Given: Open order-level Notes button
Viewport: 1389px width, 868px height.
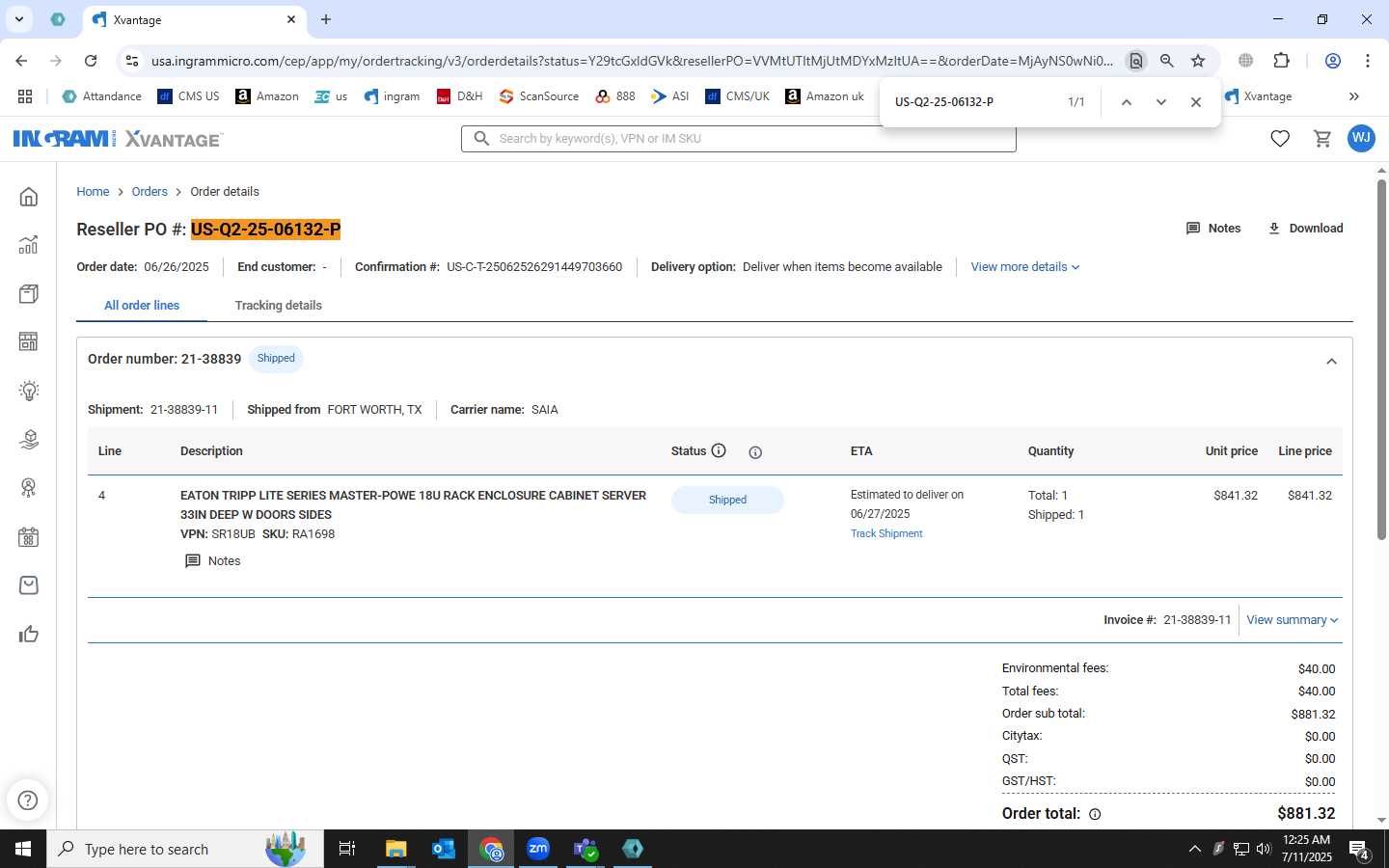Looking at the screenshot, I should click(x=1212, y=229).
